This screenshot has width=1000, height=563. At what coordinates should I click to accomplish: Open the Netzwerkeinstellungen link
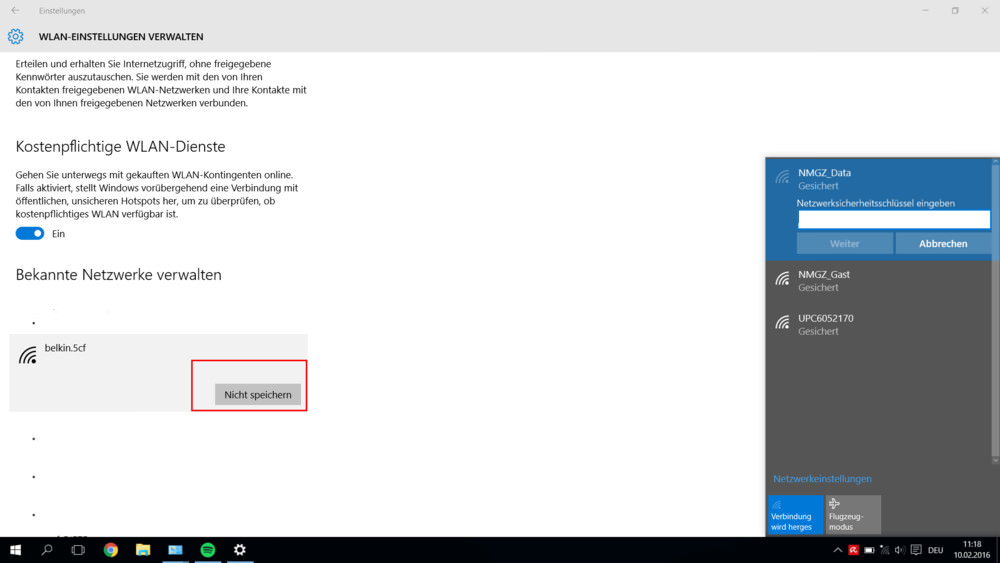point(822,479)
